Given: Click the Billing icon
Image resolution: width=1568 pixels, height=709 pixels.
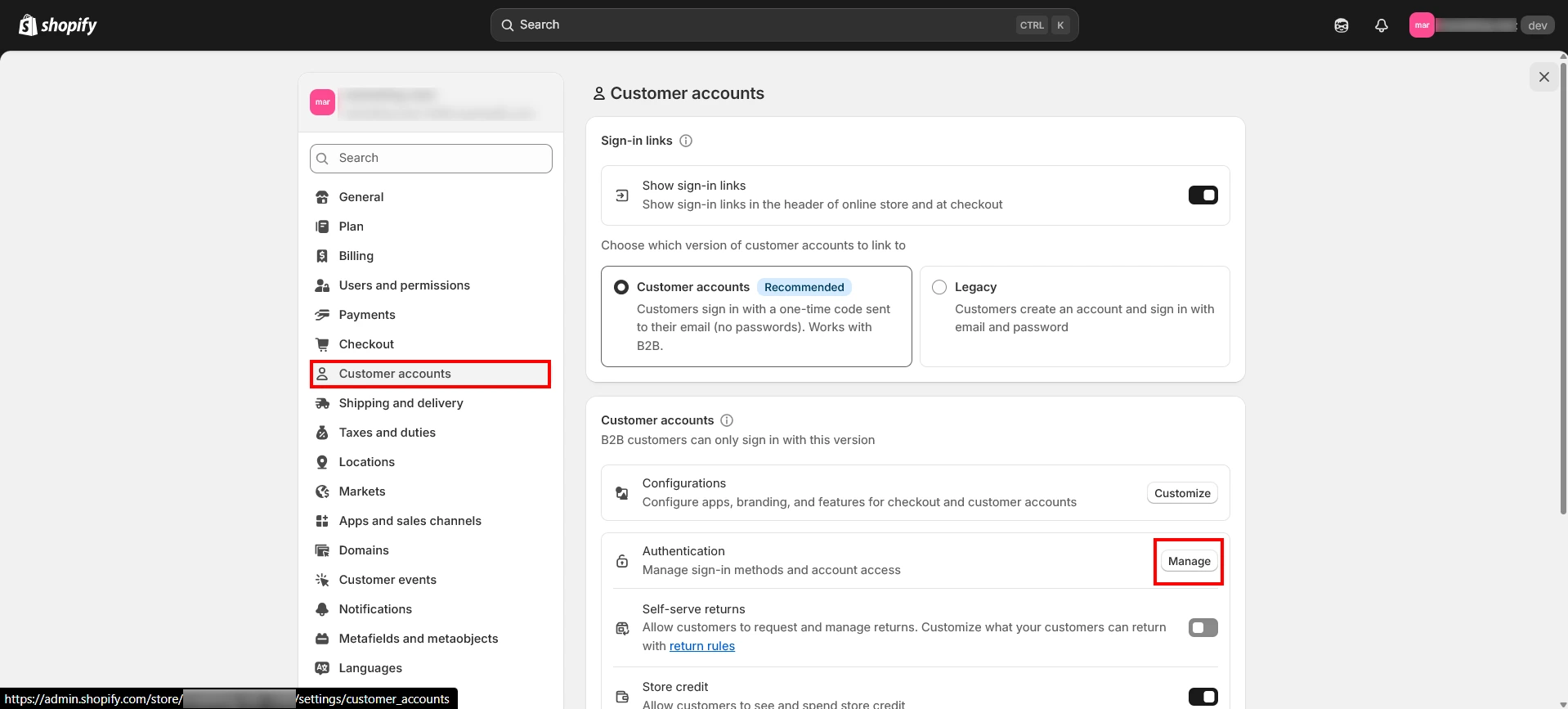Looking at the screenshot, I should pyautogui.click(x=322, y=256).
